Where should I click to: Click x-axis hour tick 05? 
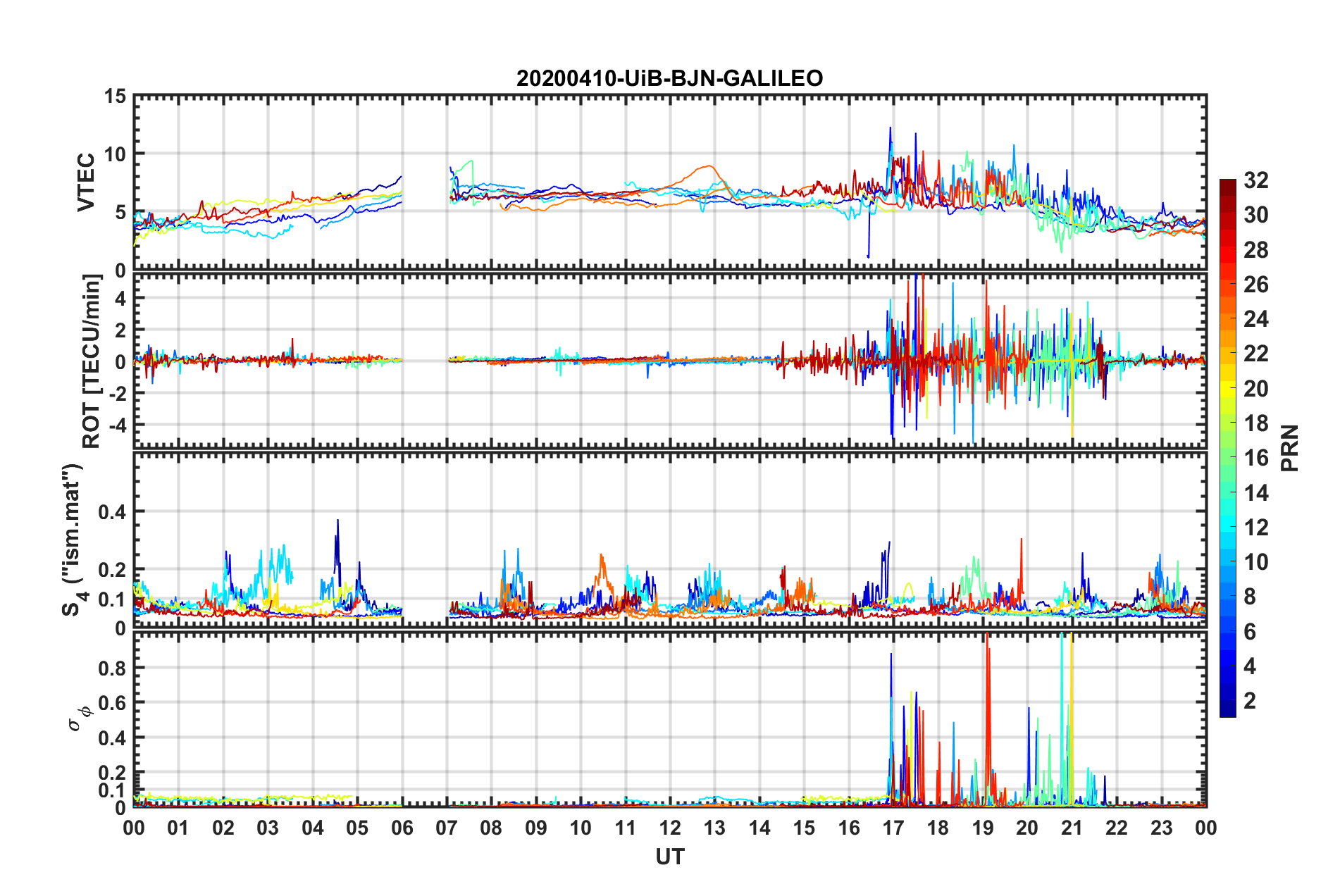tap(357, 828)
